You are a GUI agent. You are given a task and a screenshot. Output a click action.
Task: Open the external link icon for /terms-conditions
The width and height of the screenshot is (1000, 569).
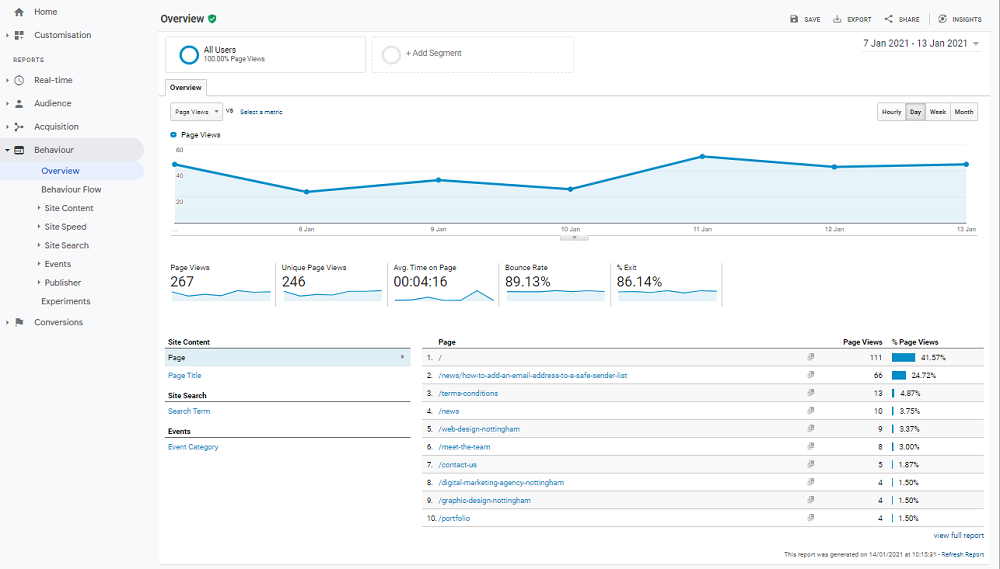811,393
